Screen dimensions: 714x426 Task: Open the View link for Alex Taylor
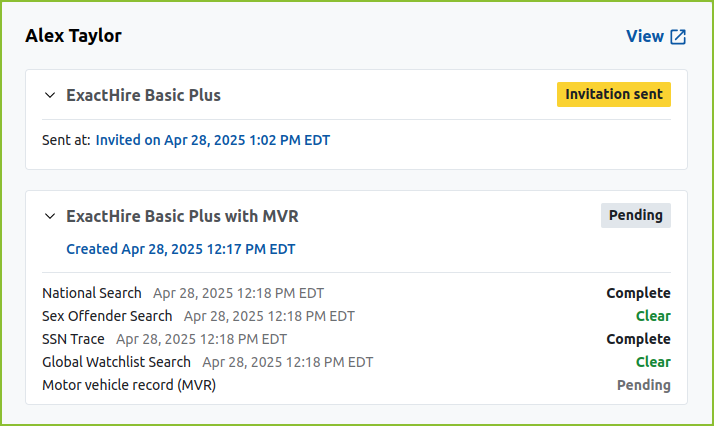[x=645, y=36]
